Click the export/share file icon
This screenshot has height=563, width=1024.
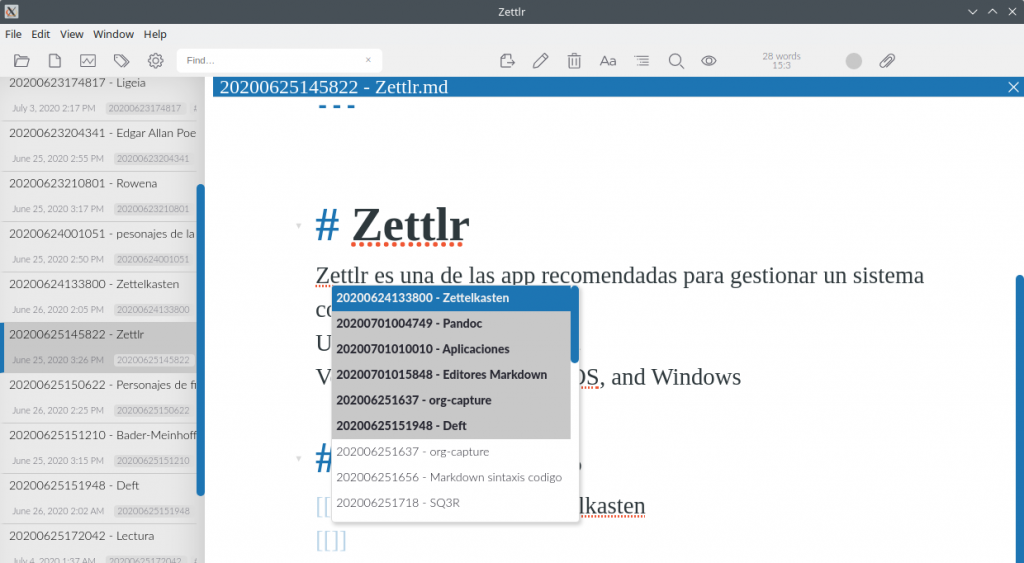(x=507, y=61)
